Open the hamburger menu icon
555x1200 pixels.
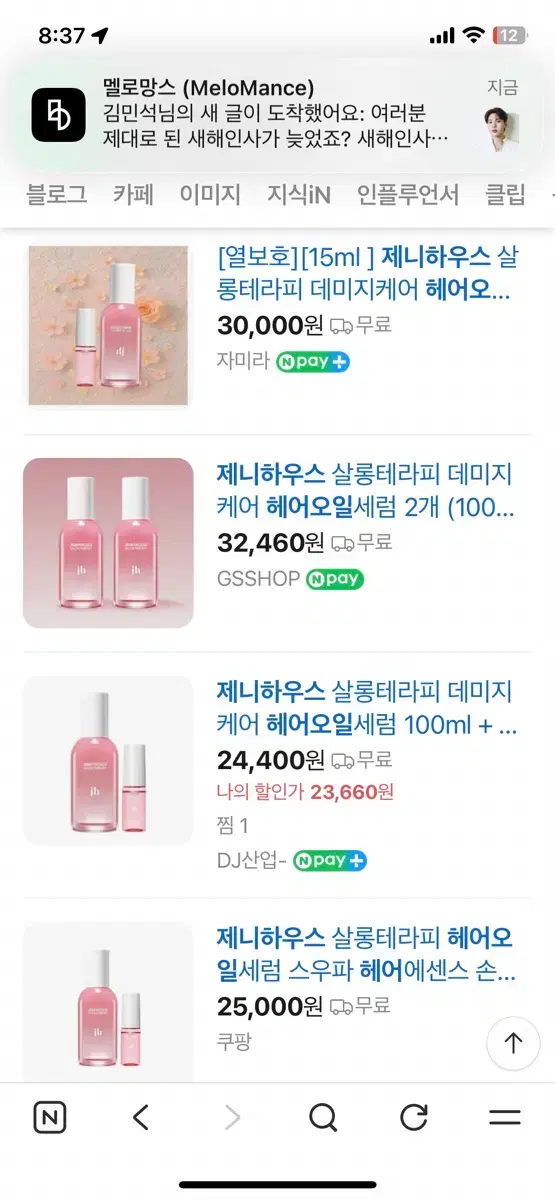click(505, 1117)
